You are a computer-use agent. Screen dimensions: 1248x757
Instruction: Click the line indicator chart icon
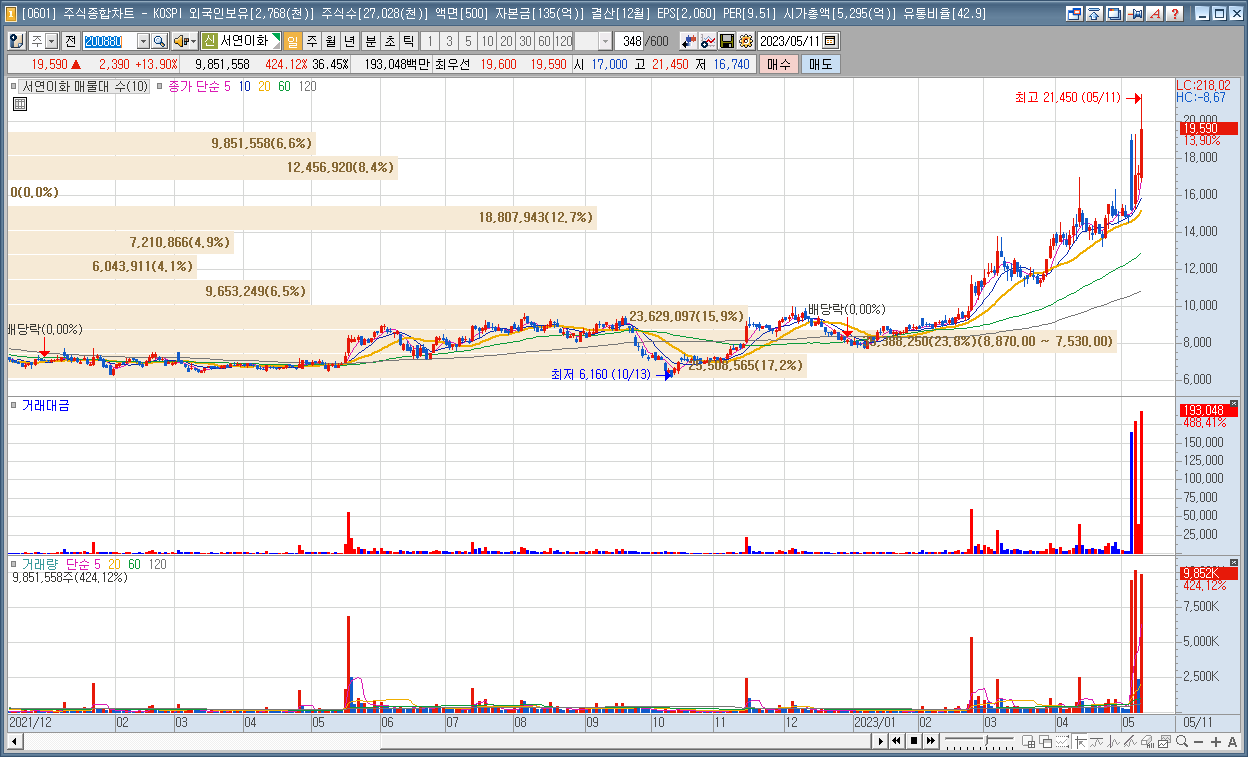click(x=708, y=41)
